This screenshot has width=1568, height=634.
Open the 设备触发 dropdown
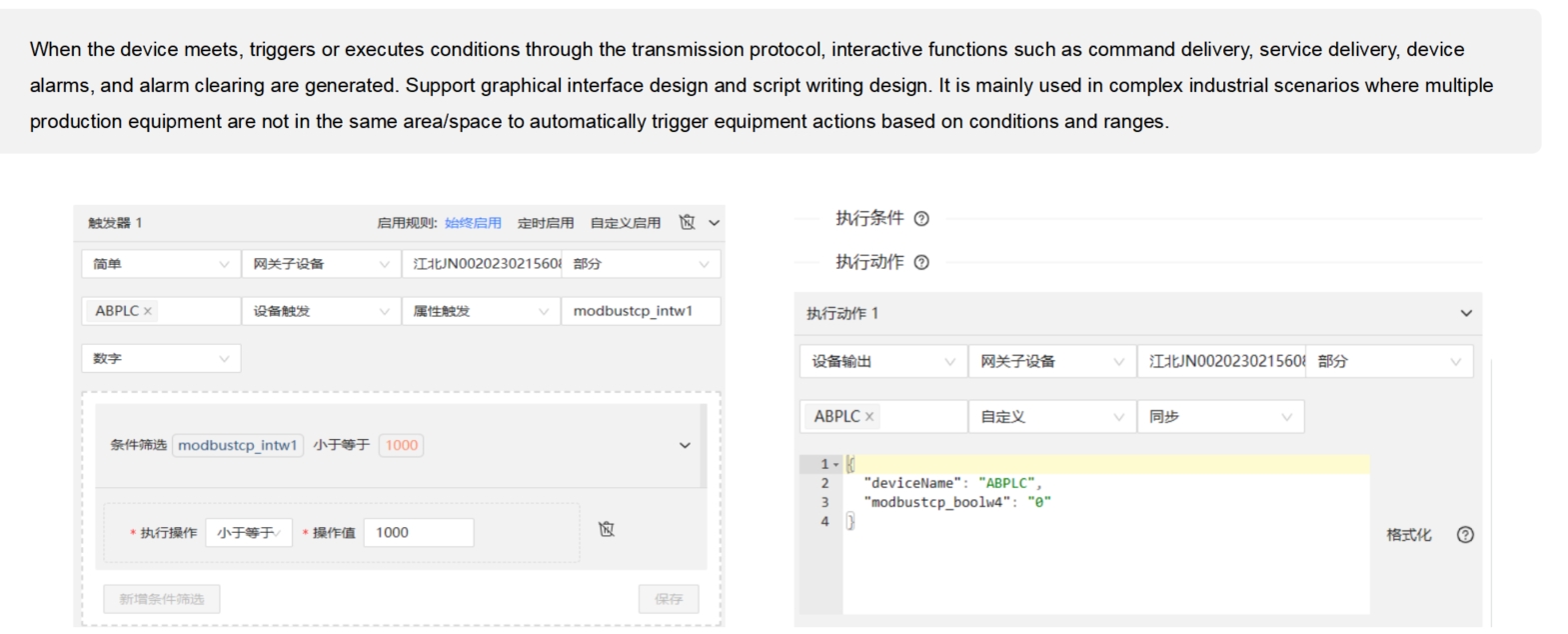[320, 311]
